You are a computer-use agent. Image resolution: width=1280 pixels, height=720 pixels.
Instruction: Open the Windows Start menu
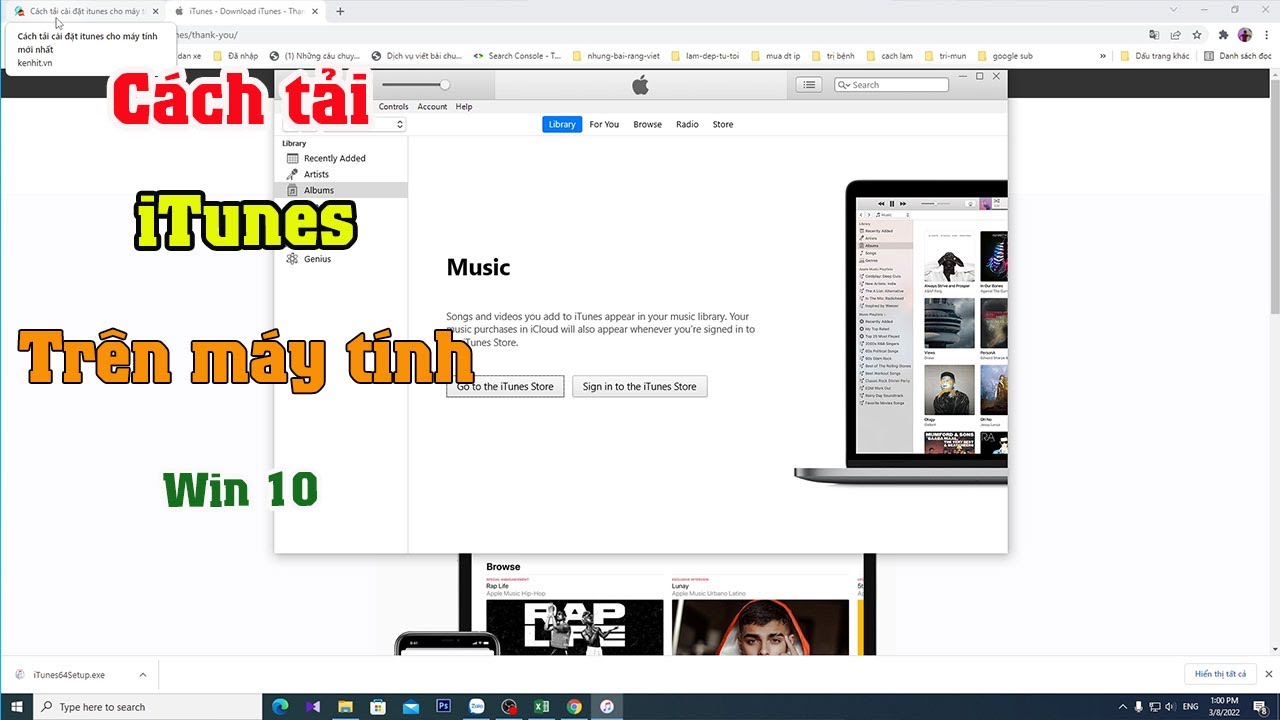pos(17,706)
